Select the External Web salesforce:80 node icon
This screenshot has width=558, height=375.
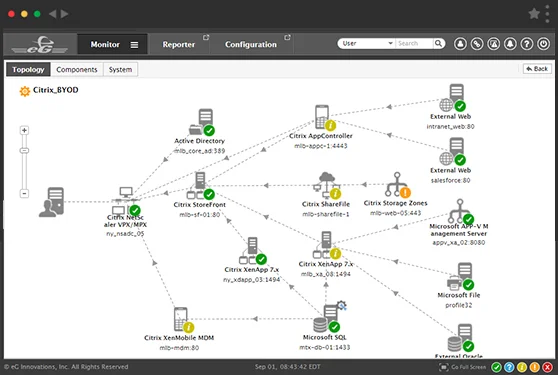(453, 152)
